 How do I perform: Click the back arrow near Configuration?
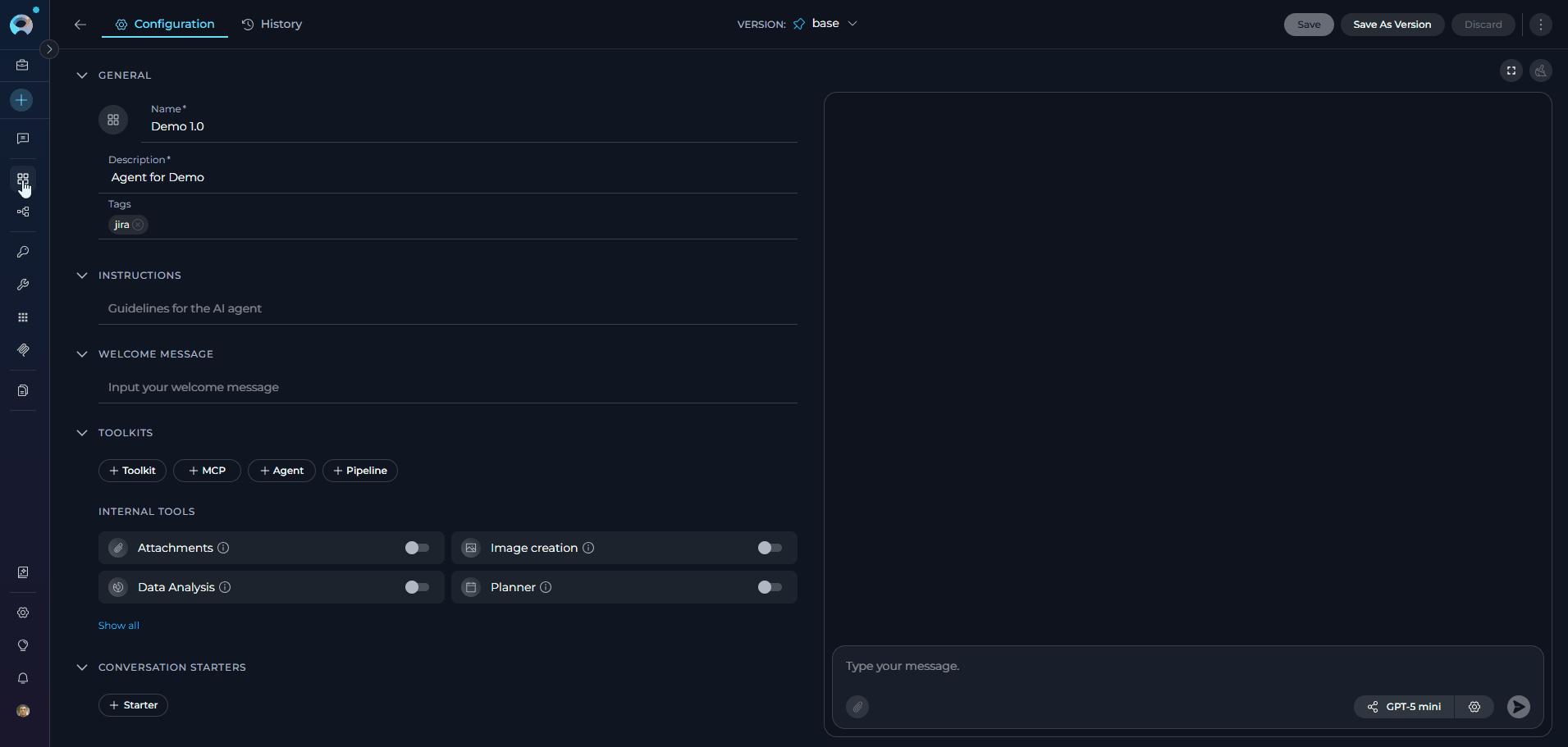80,25
